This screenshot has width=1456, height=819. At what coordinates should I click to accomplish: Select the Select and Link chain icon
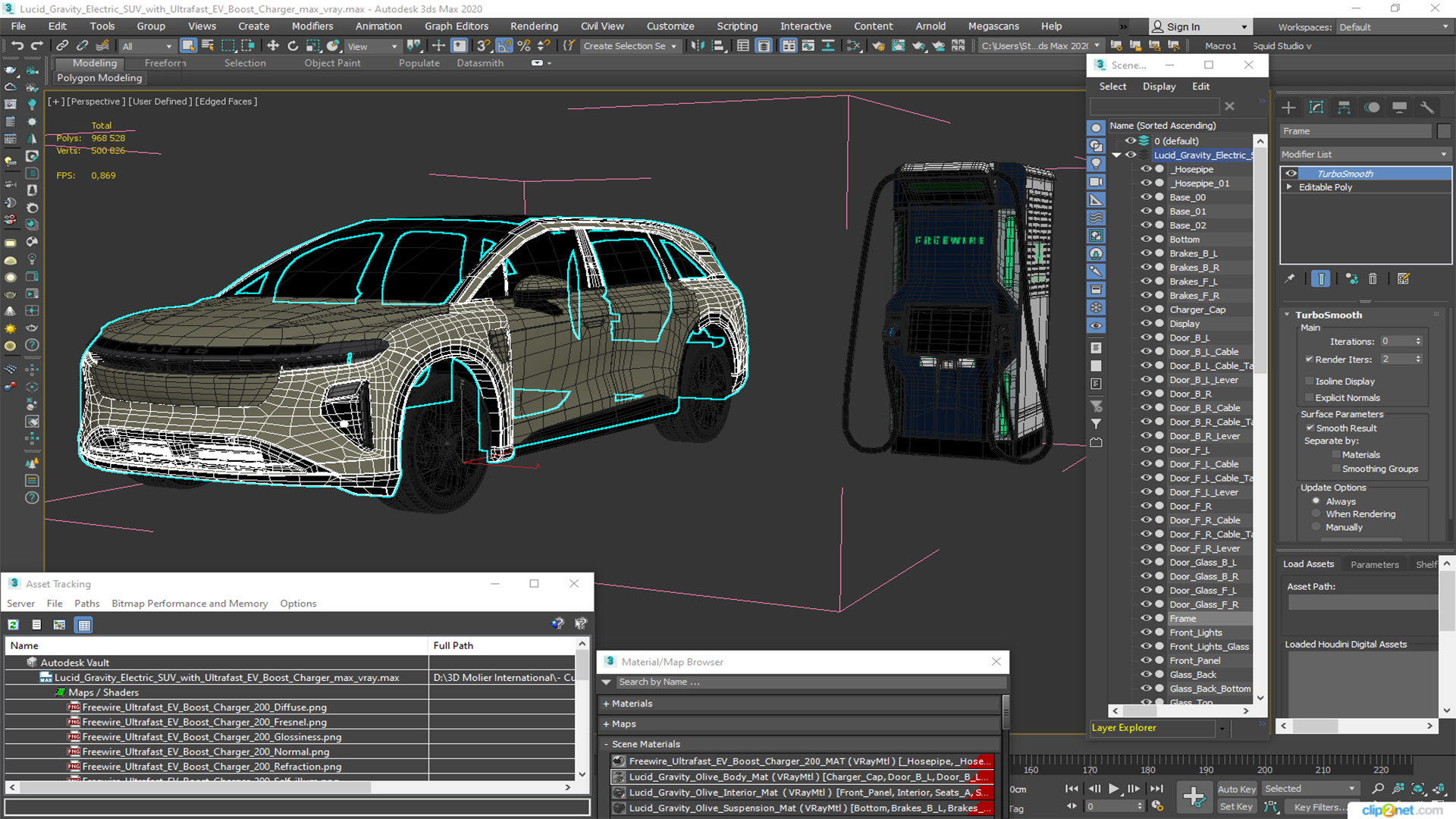coord(62,45)
